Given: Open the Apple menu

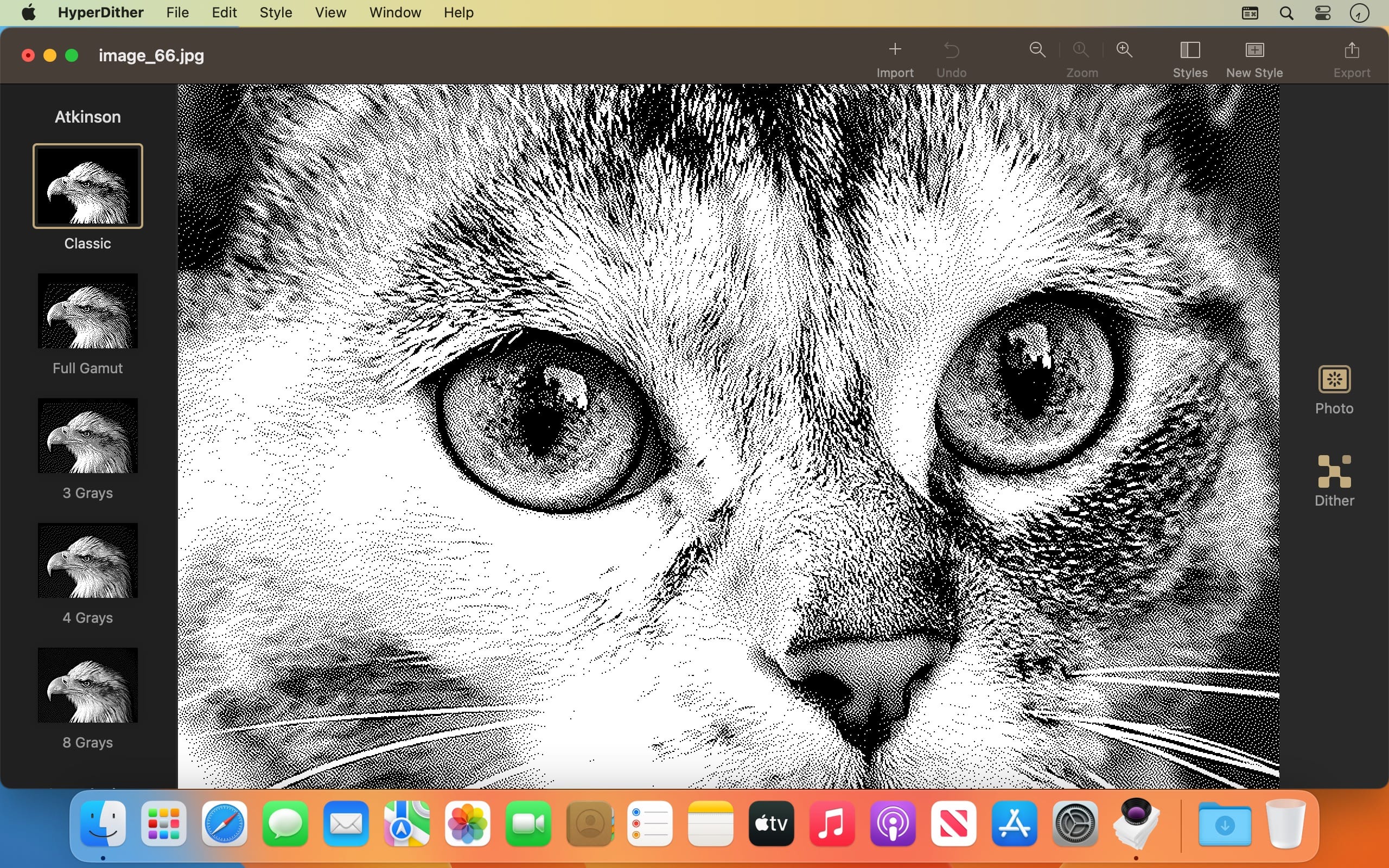Looking at the screenshot, I should (x=28, y=12).
